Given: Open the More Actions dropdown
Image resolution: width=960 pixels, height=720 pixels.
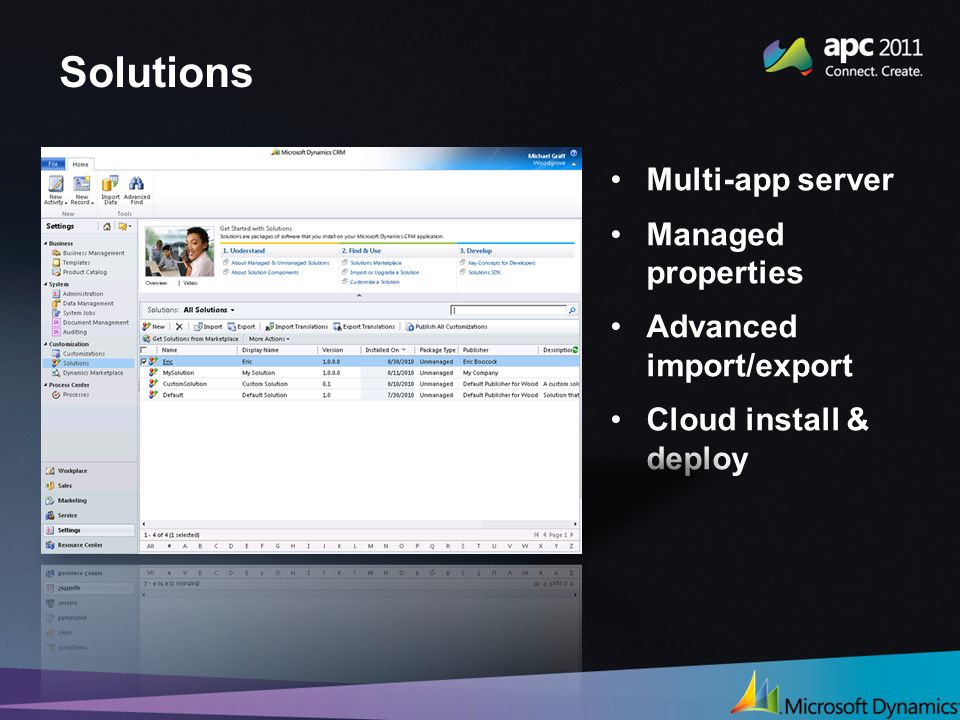Looking at the screenshot, I should coord(269,339).
